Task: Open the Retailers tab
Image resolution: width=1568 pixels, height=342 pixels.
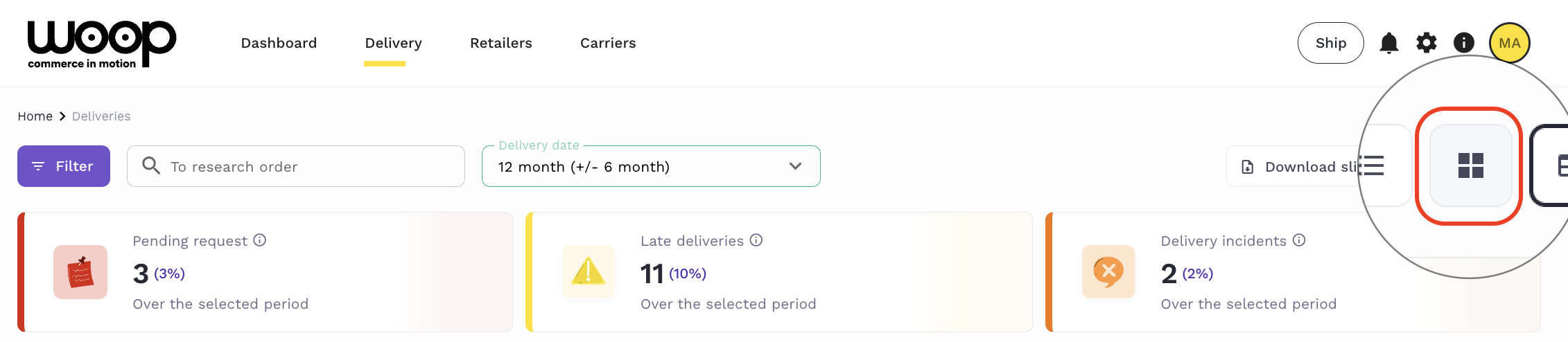Action: 500,43
